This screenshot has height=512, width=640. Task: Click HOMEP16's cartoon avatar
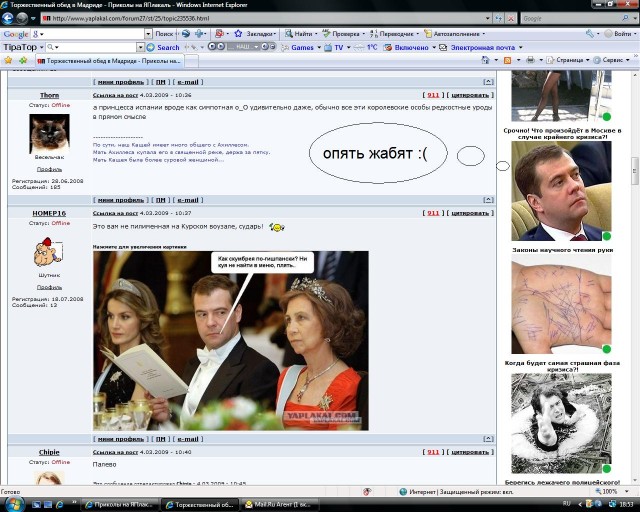tap(48, 252)
